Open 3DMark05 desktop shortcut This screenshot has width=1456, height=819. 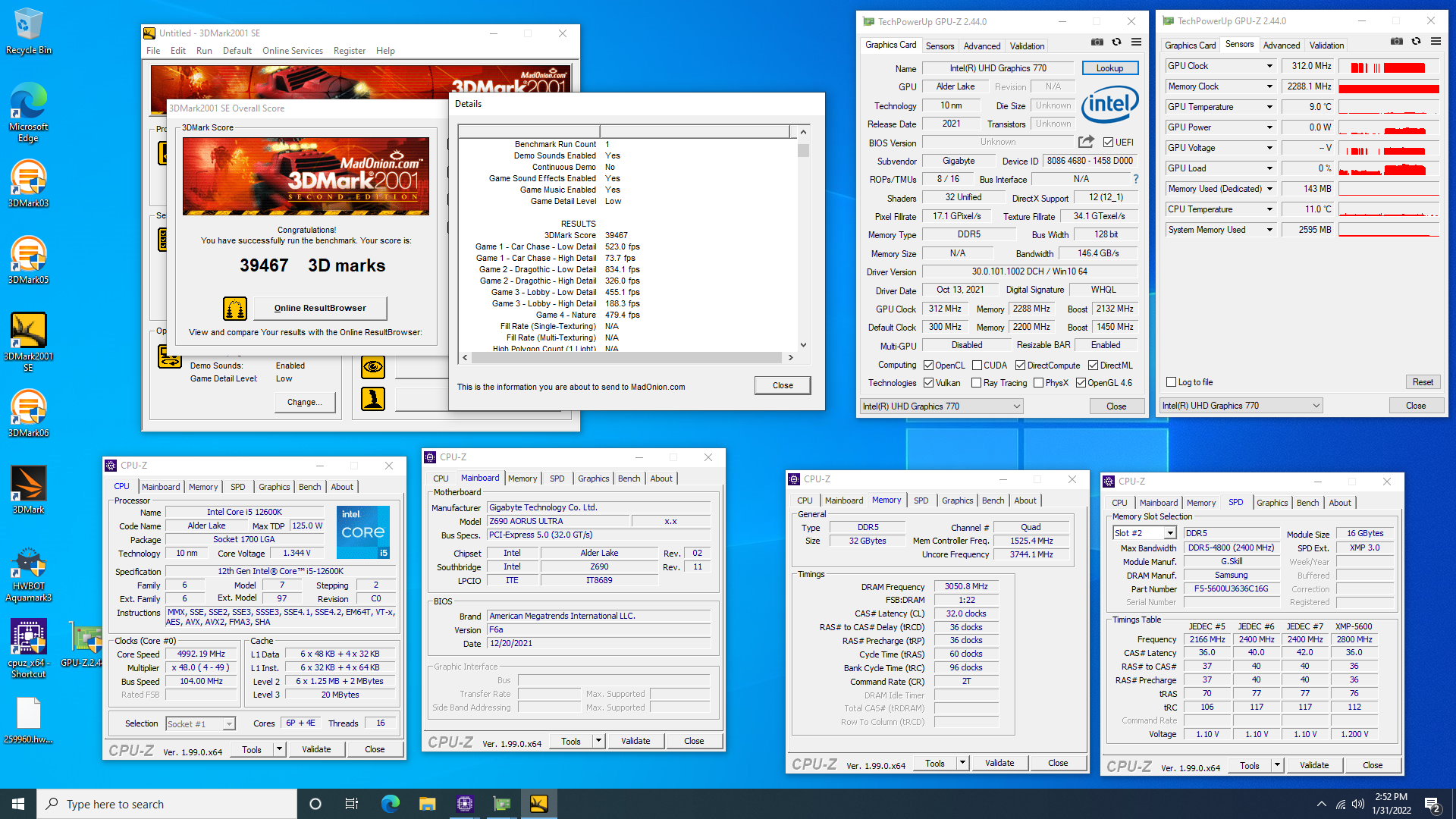[x=28, y=260]
